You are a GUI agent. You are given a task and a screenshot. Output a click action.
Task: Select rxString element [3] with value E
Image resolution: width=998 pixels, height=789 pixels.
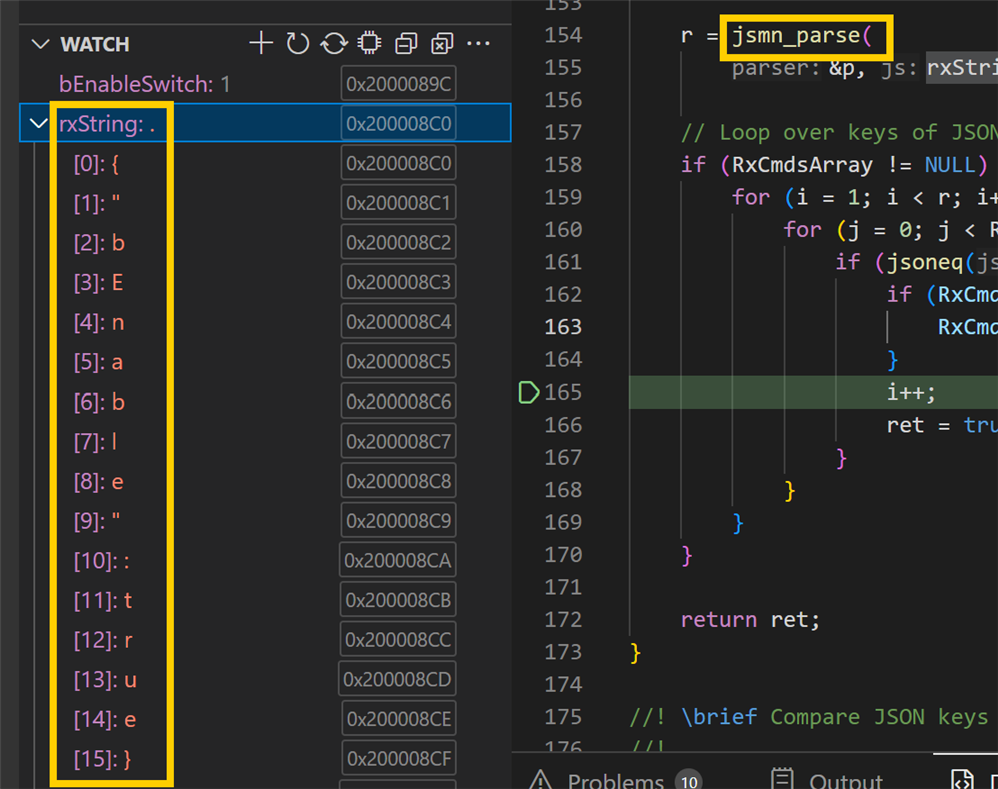(x=98, y=283)
